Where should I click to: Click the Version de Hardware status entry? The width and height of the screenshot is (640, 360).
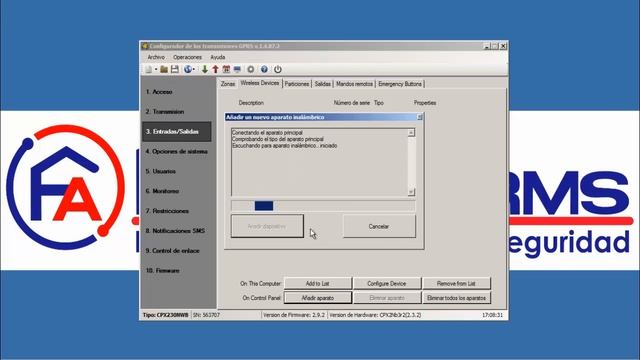click(375, 315)
